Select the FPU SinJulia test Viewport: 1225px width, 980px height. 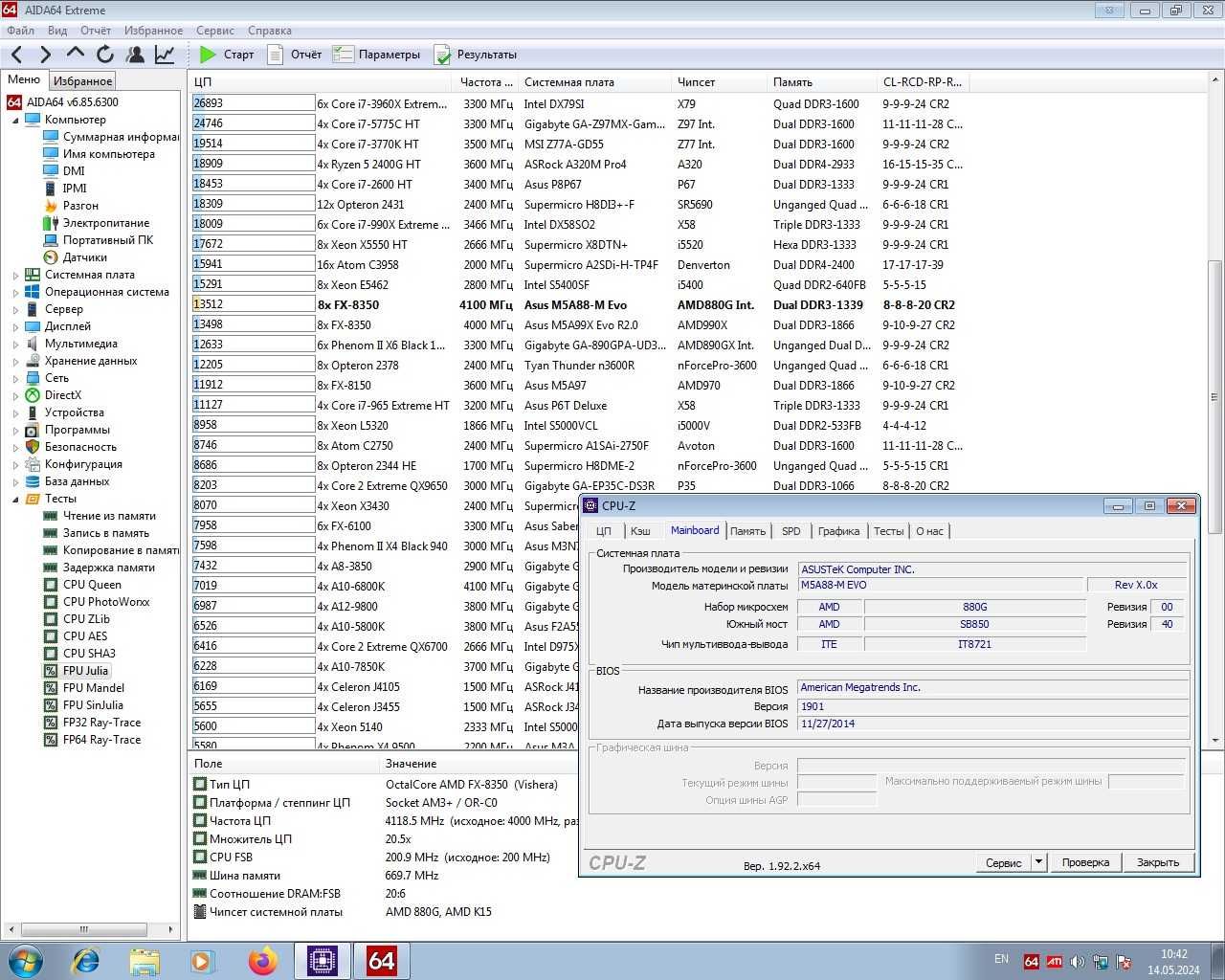pos(93,705)
